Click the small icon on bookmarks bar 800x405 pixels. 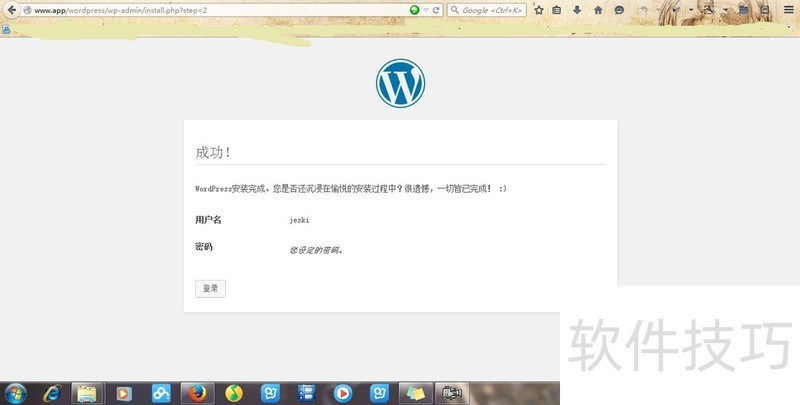(x=6, y=30)
